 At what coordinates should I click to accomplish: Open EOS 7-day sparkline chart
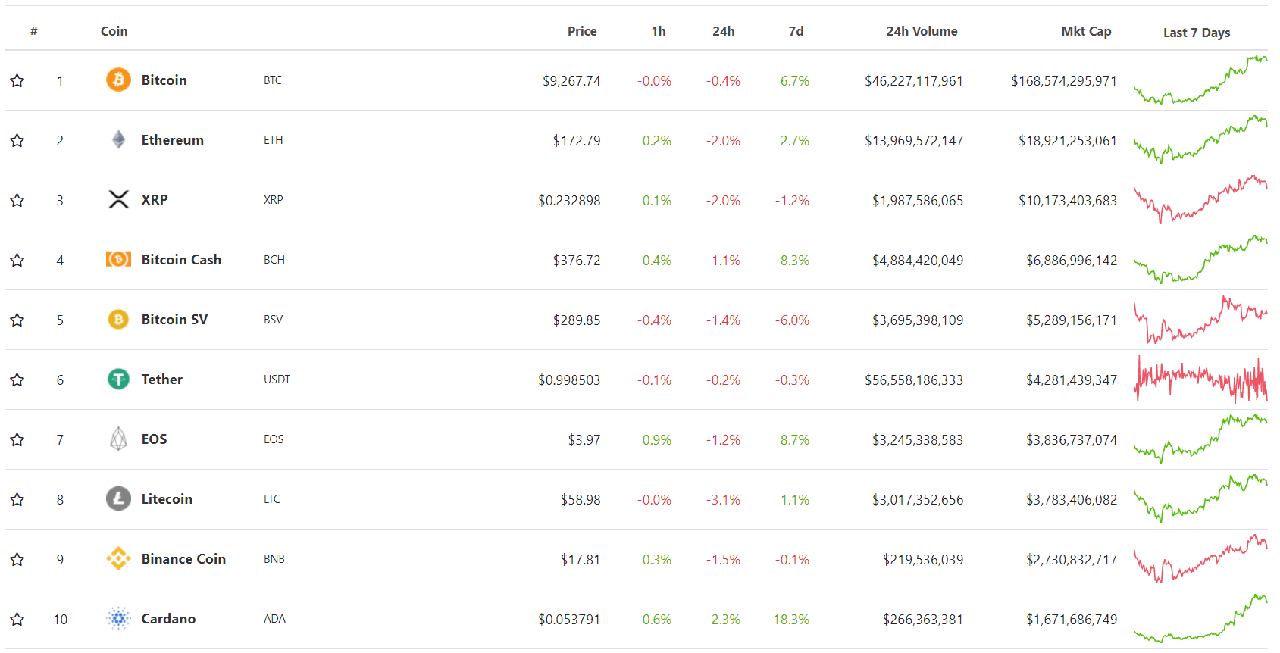click(x=1200, y=439)
